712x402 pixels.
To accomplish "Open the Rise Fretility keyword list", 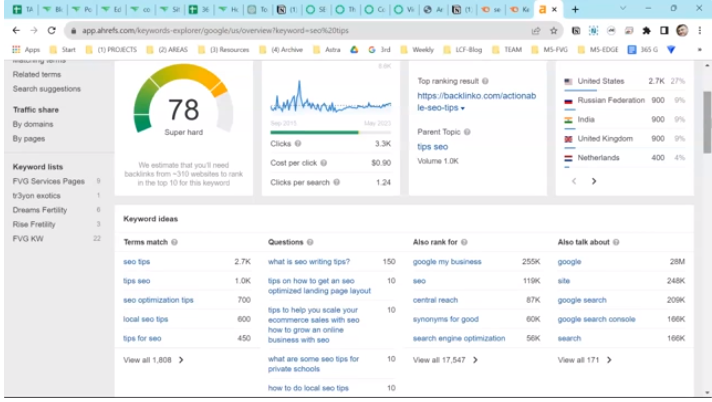I will (34, 224).
